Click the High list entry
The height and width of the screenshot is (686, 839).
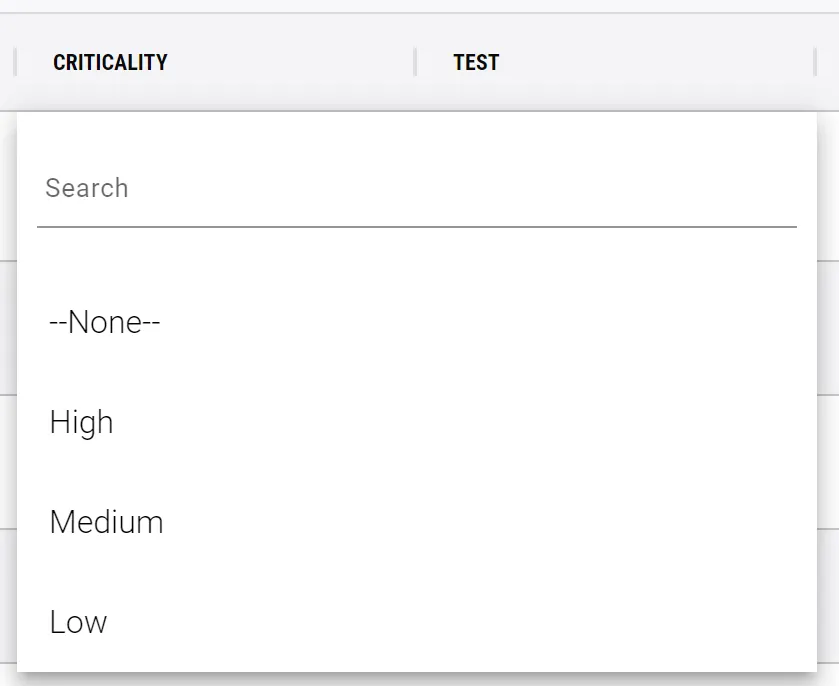tap(81, 423)
